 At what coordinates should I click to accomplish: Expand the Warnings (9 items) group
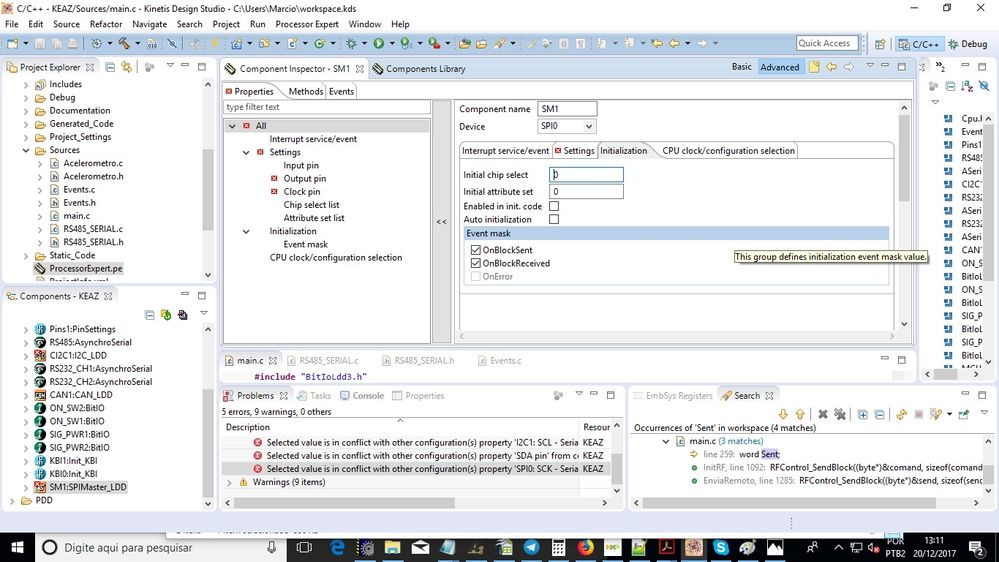click(x=229, y=482)
